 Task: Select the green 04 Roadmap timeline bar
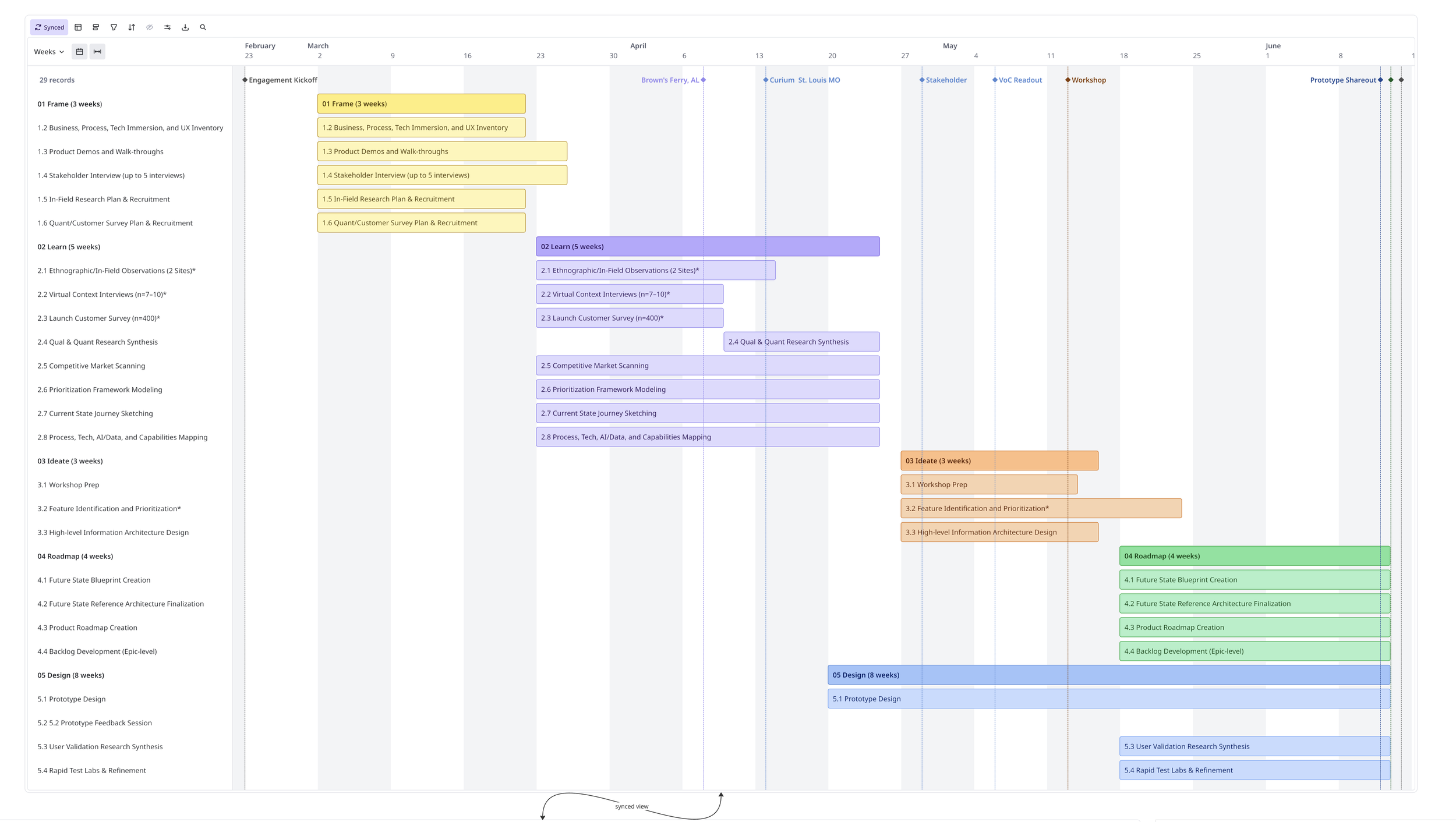[x=1254, y=556]
